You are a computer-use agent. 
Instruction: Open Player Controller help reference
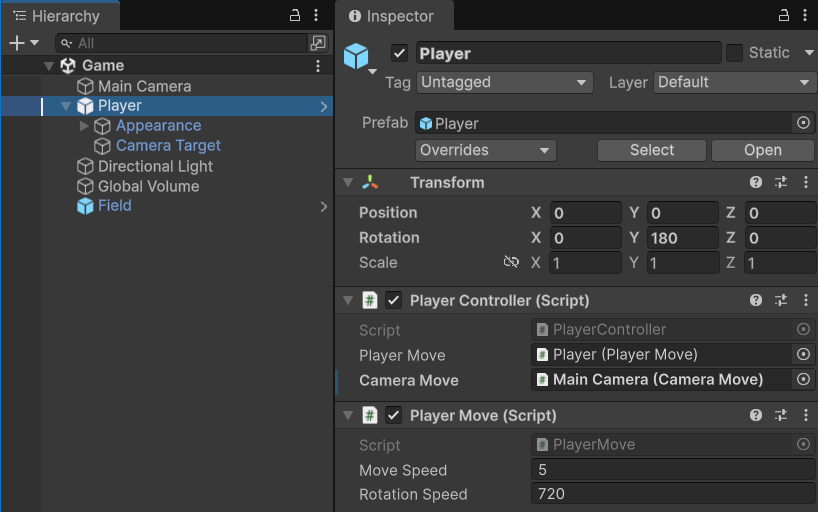[755, 300]
